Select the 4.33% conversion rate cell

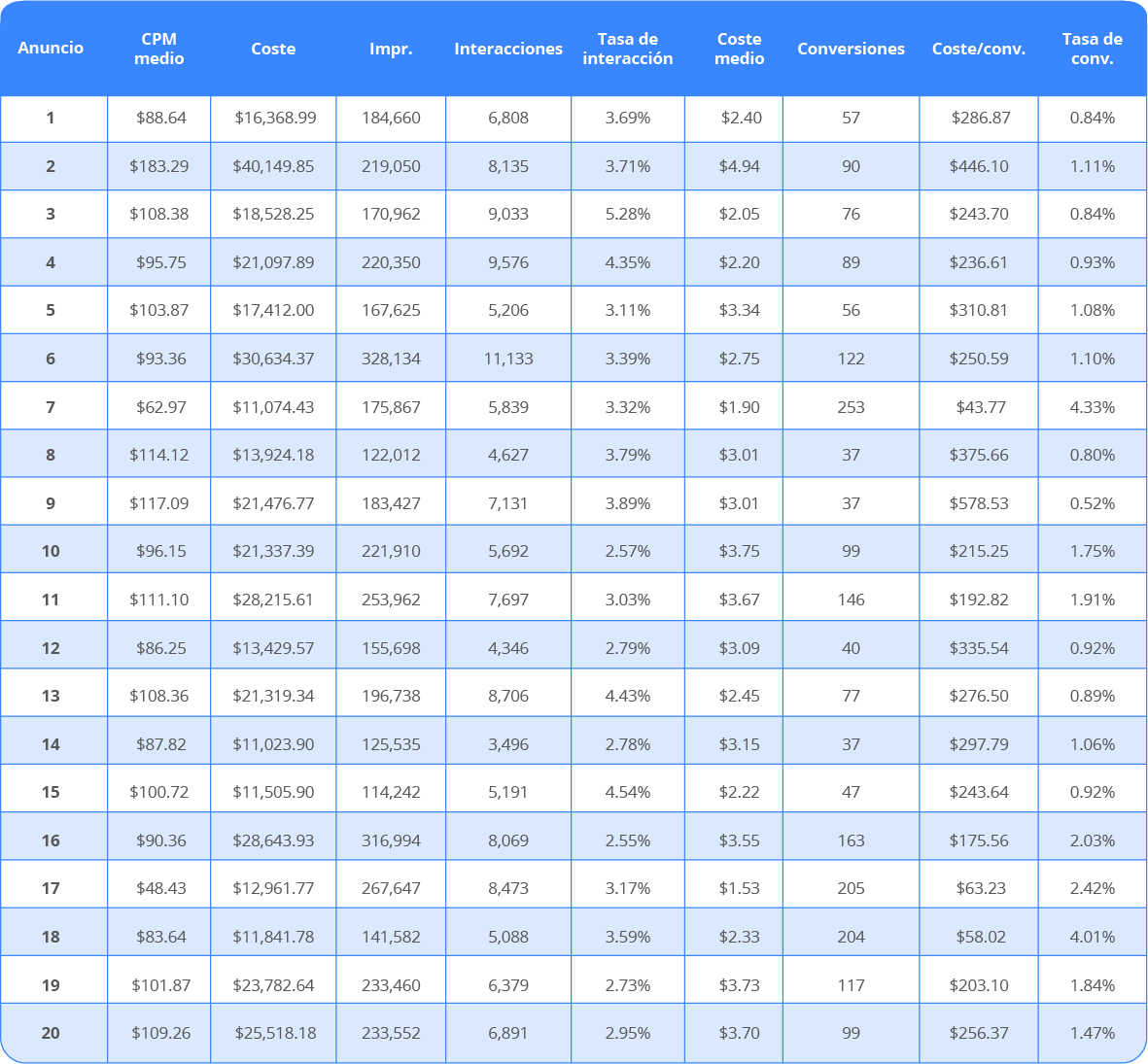point(1092,407)
